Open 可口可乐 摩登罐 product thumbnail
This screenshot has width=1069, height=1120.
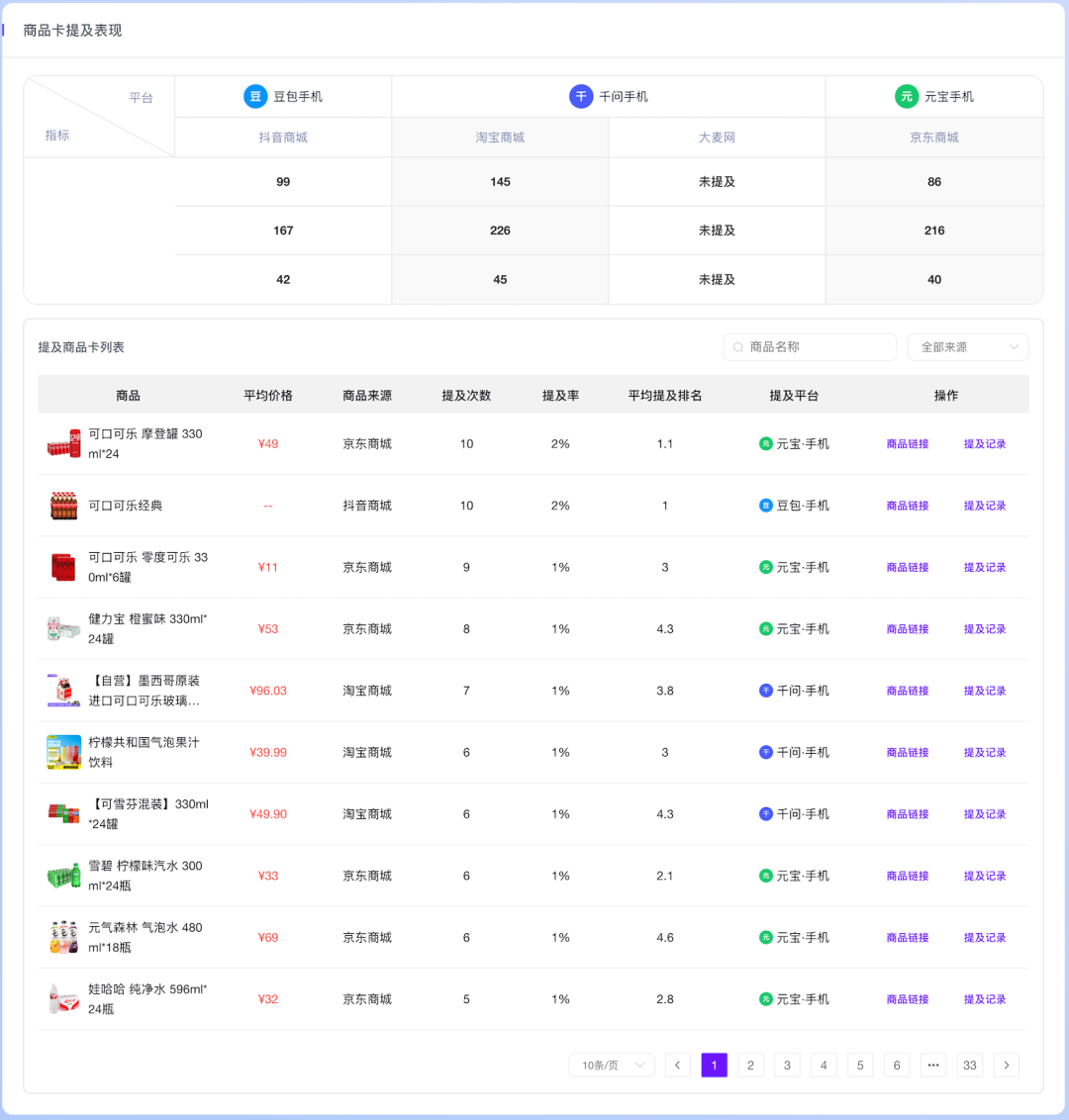click(x=63, y=443)
